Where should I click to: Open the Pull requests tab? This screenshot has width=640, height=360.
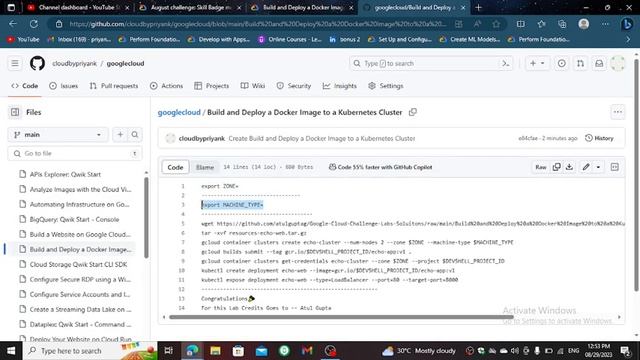(114, 86)
